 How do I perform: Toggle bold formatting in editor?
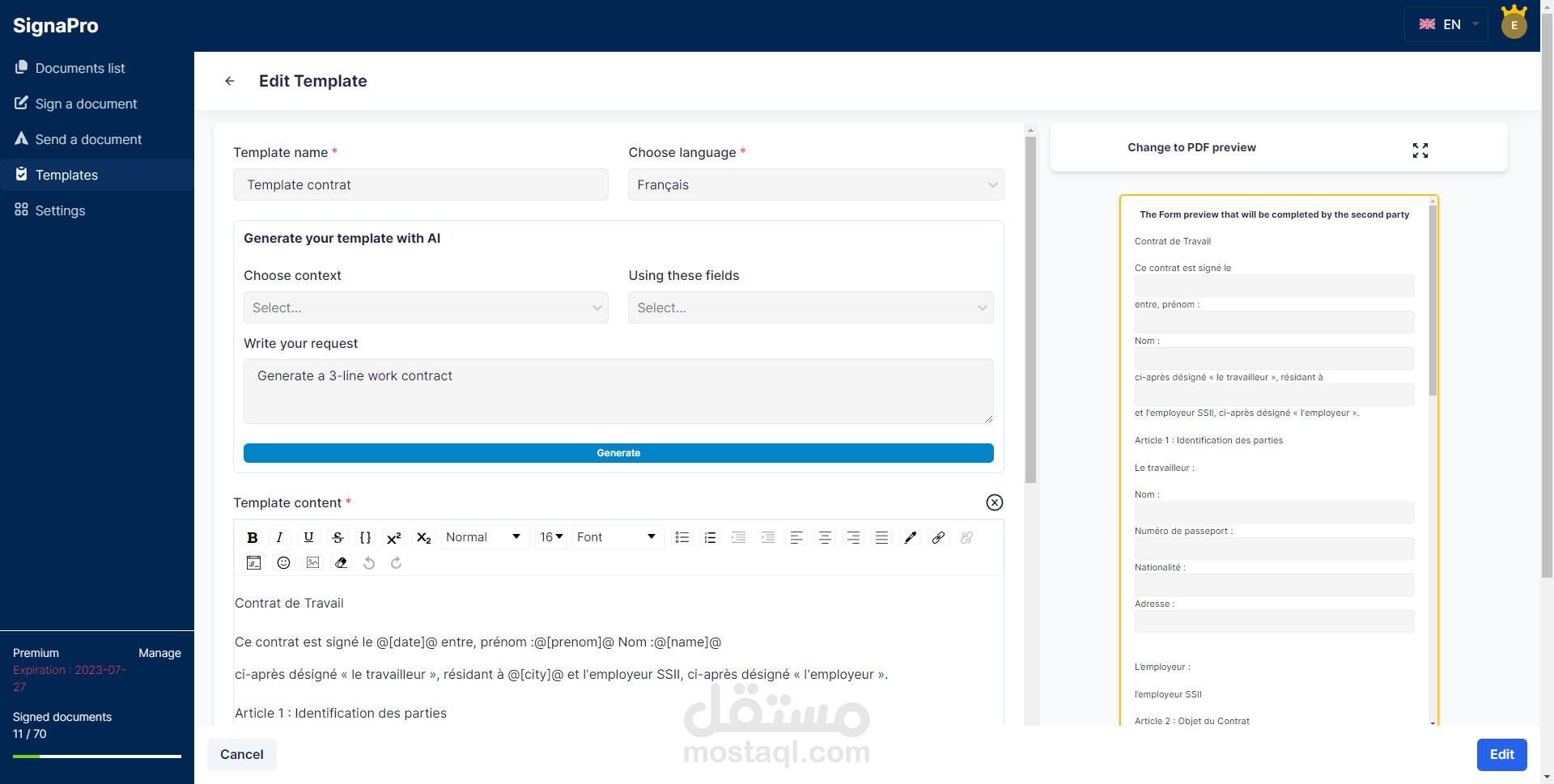click(253, 537)
